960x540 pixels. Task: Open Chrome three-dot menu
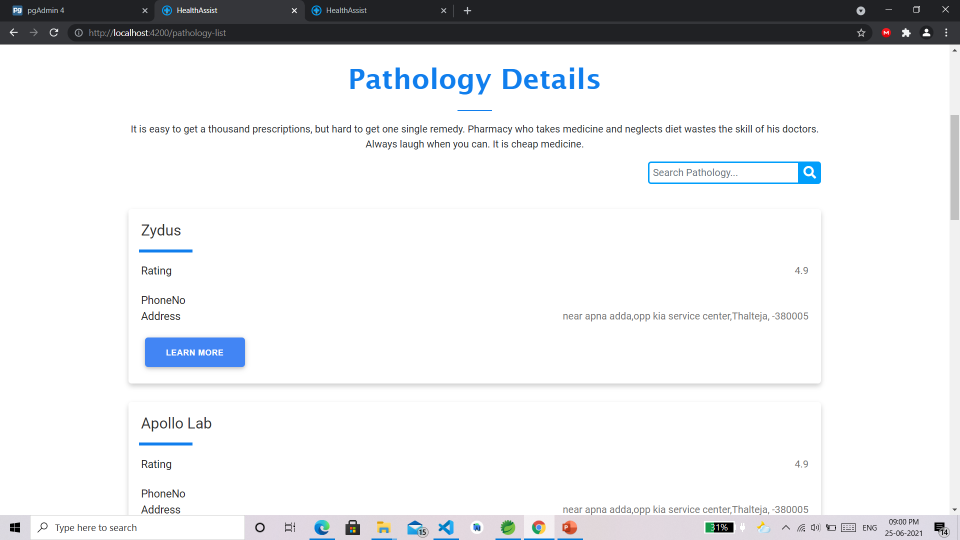tap(946, 33)
